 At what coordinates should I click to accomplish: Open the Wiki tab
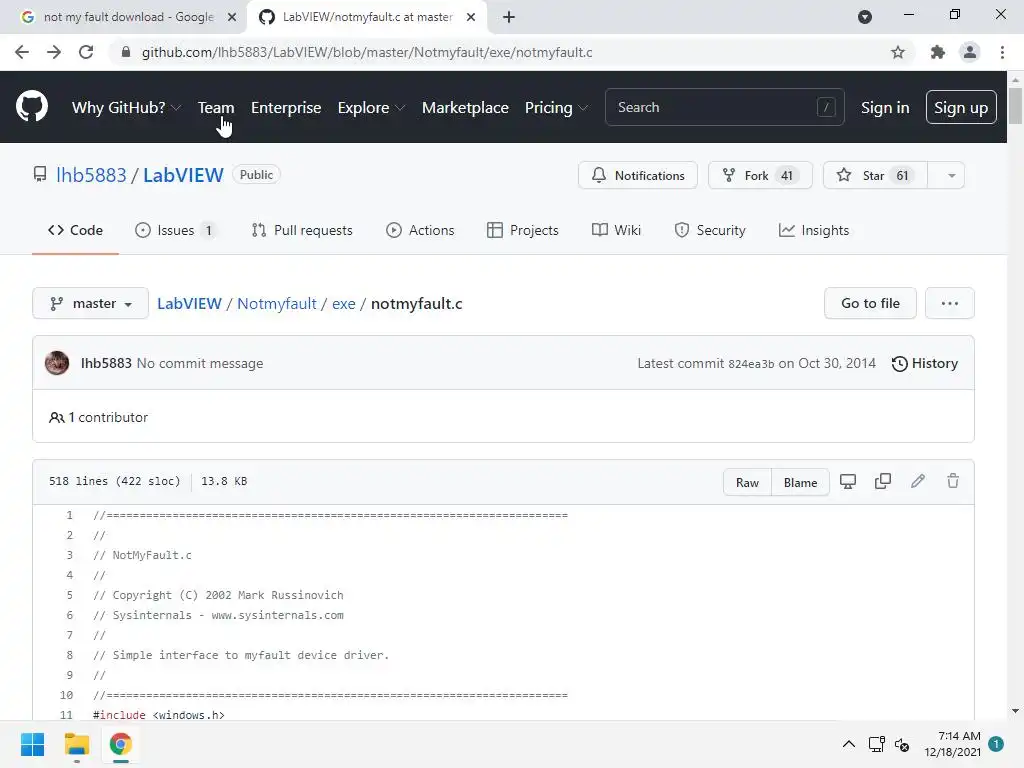pyautogui.click(x=616, y=231)
